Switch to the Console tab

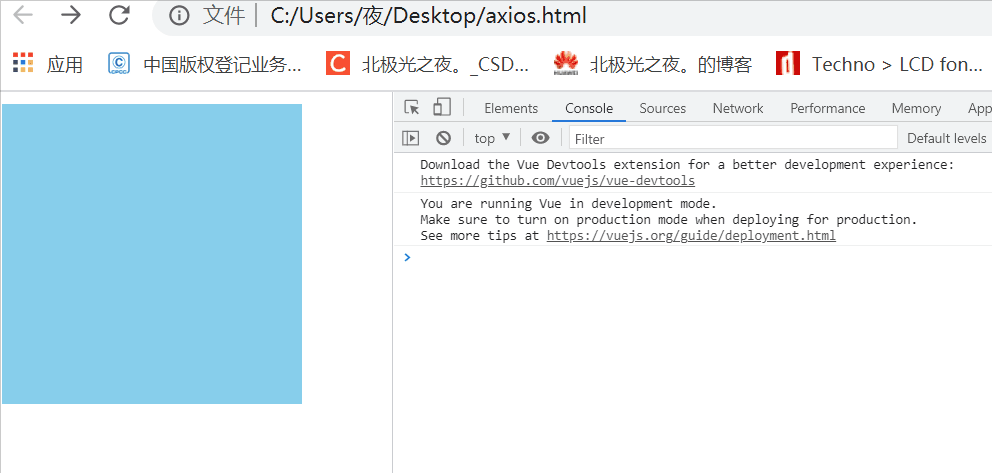pos(589,108)
